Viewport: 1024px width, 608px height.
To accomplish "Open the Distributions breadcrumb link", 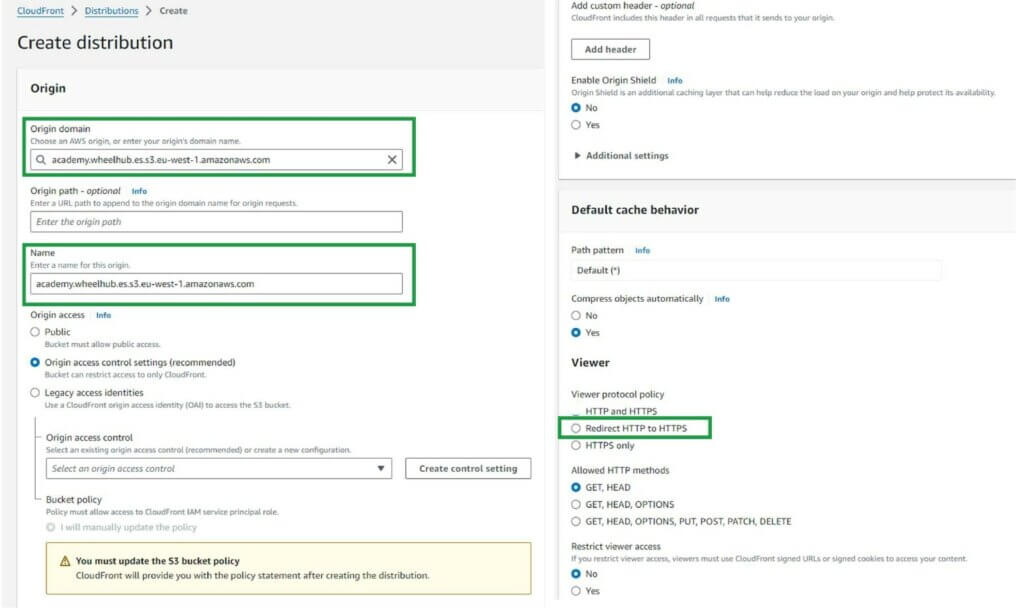I will pyautogui.click(x=112, y=11).
